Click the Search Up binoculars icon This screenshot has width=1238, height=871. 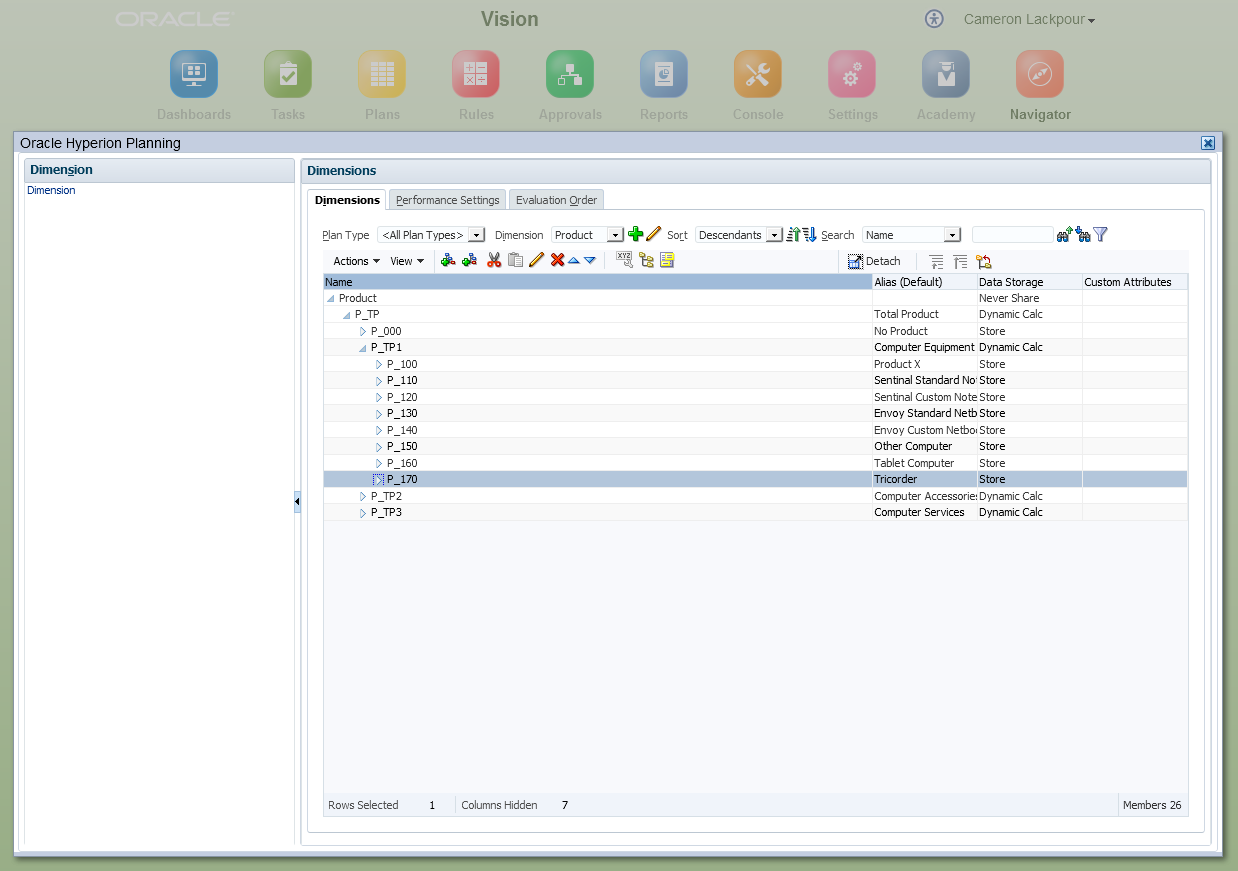coord(1065,235)
